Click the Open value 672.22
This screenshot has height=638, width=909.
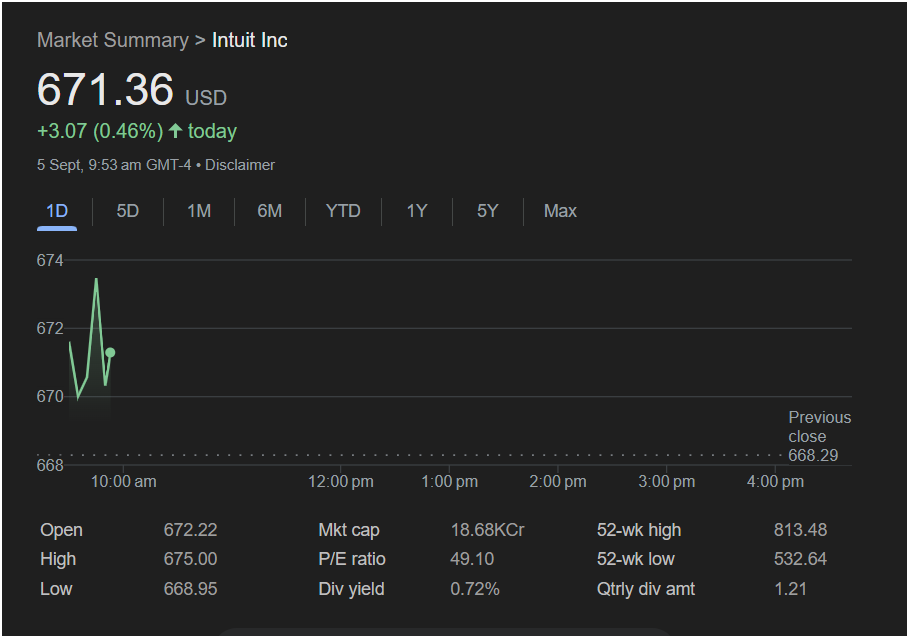(190, 530)
